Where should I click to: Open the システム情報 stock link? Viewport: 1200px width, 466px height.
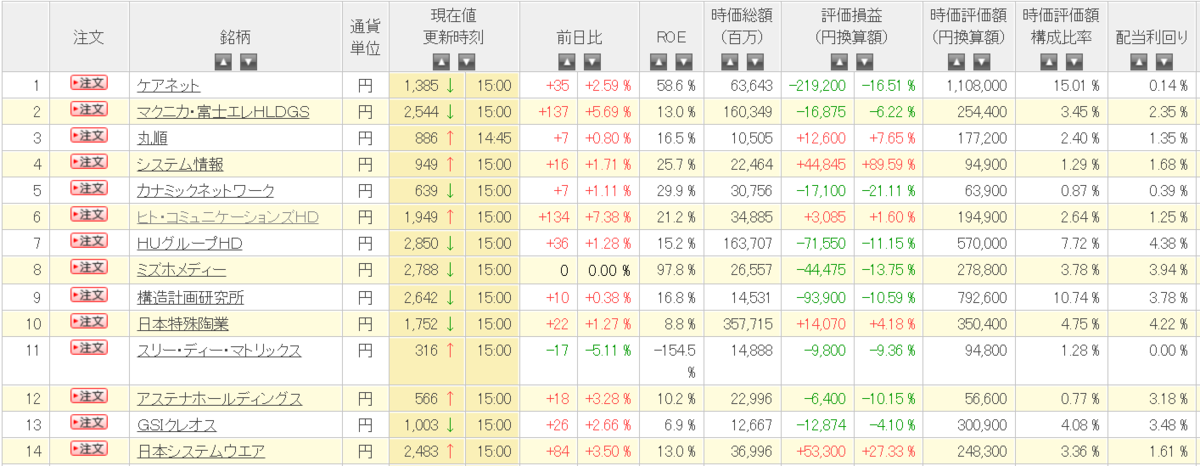point(180,164)
